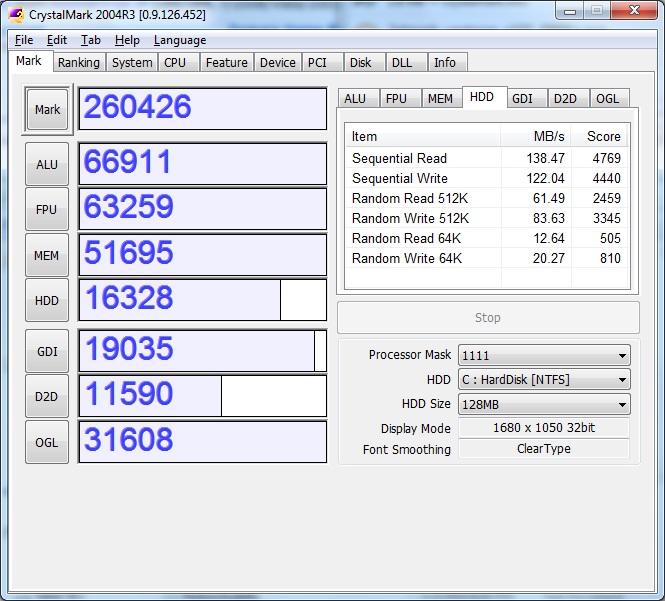This screenshot has height=601, width=665.
Task: Show D2D results tab in details panel
Action: point(568,98)
